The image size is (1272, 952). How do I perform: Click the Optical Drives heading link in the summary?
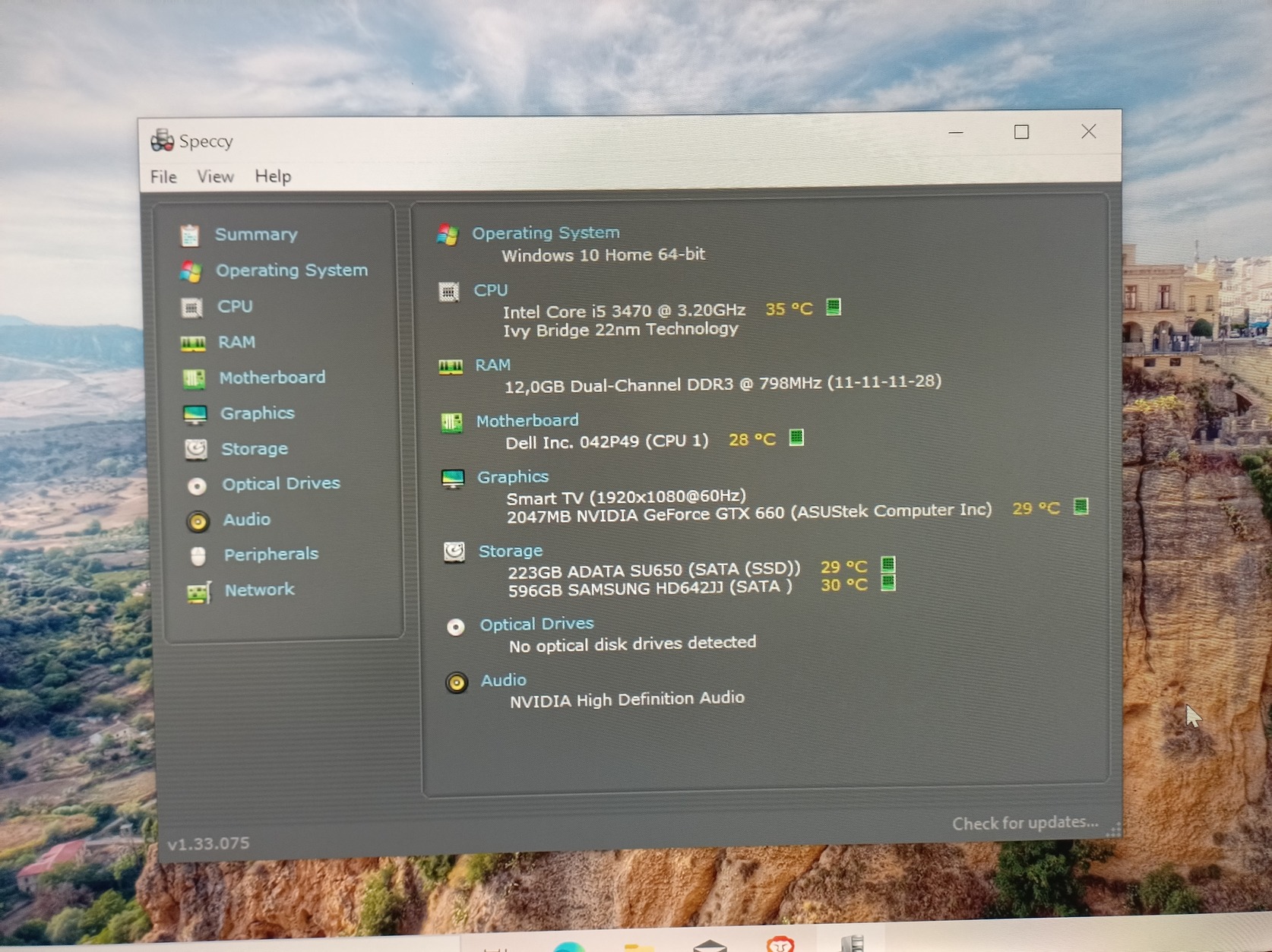pos(536,624)
